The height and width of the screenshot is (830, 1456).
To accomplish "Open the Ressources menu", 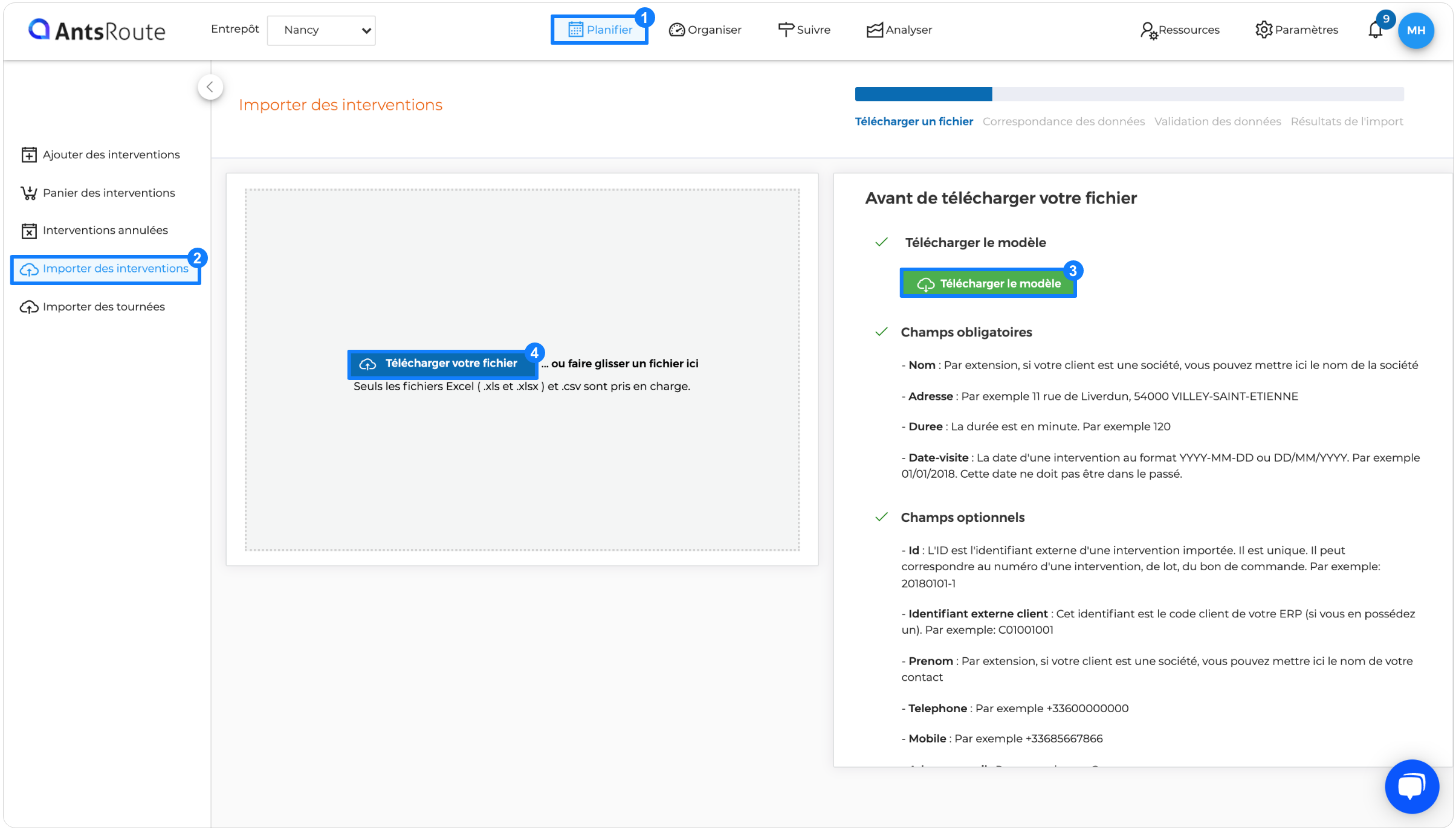I will [x=1179, y=30].
